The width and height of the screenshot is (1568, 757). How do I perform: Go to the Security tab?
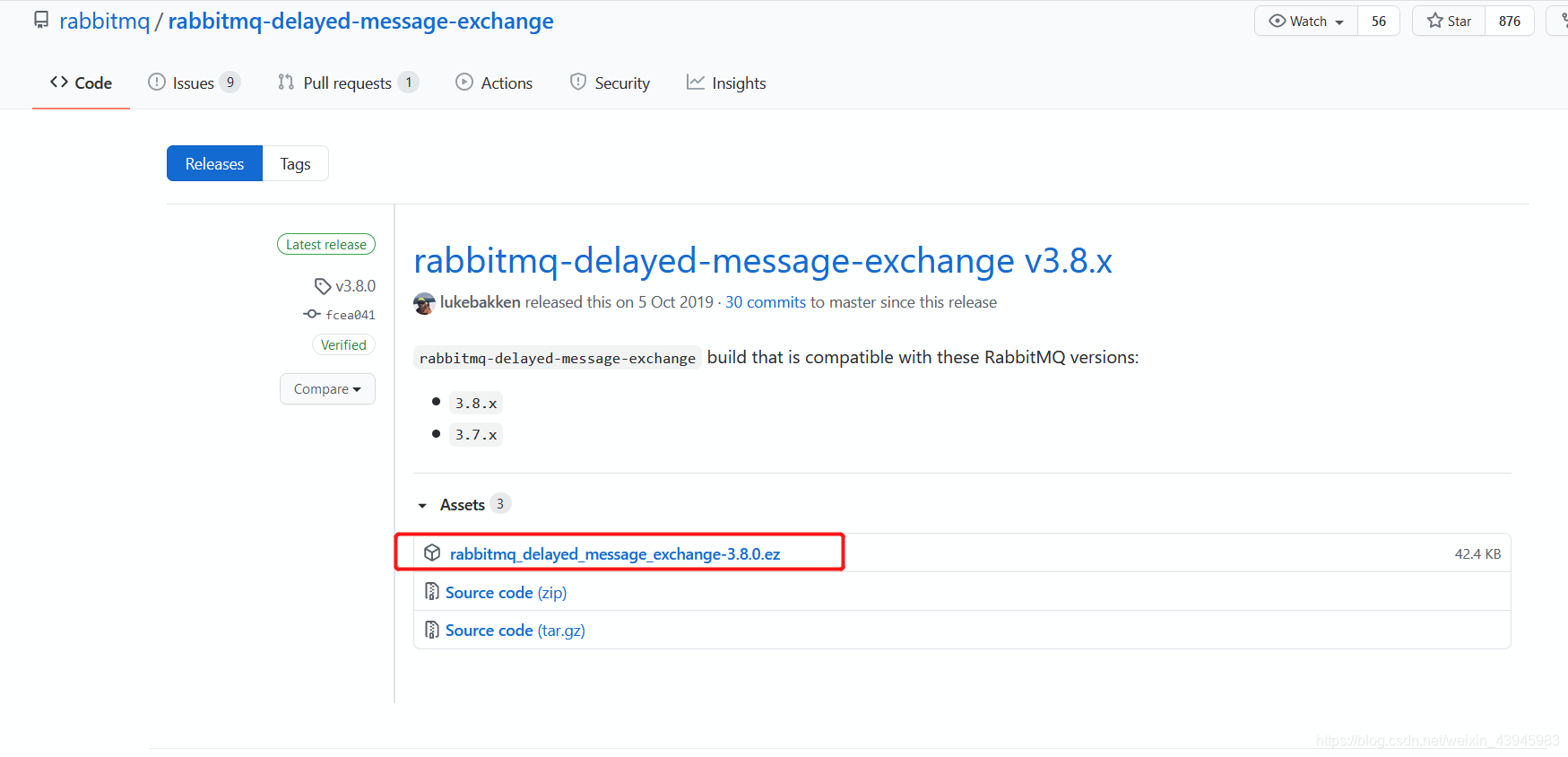tap(610, 83)
